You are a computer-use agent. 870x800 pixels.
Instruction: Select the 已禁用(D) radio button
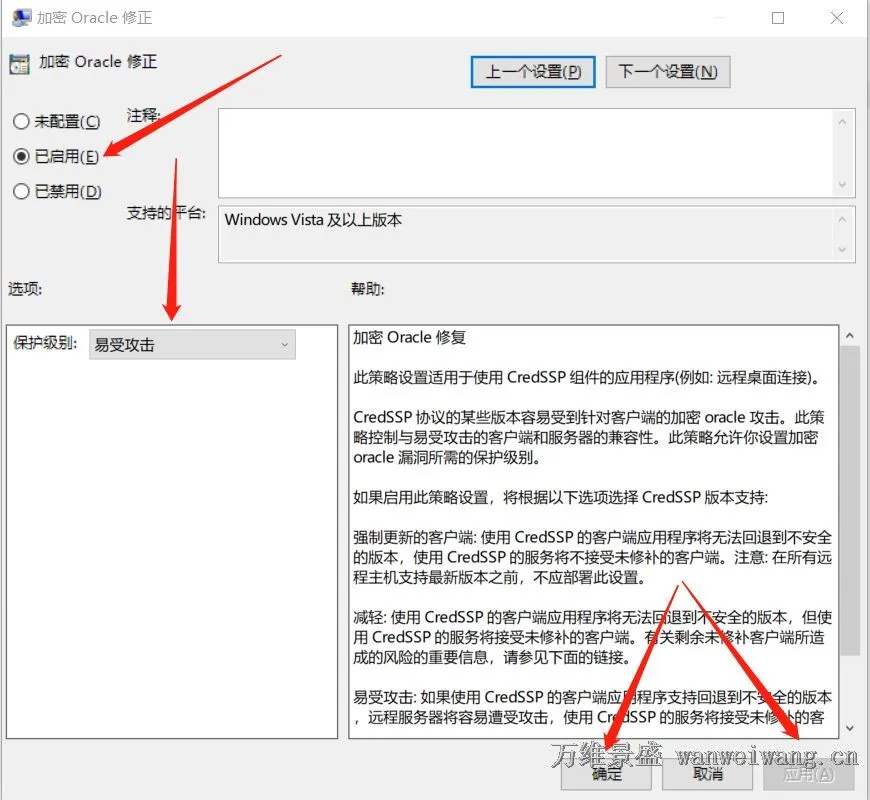click(21, 191)
